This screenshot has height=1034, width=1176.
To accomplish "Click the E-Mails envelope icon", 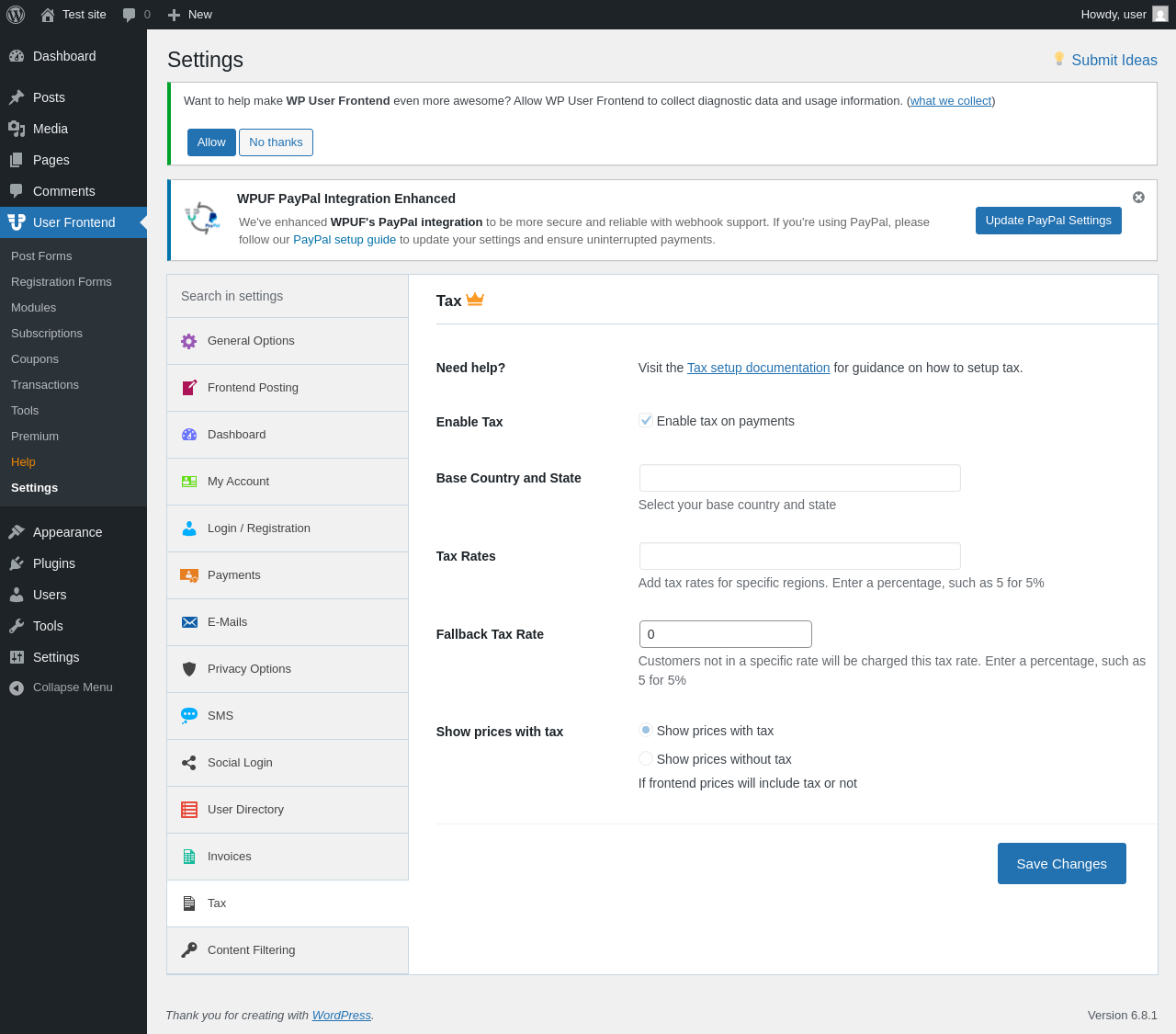I will 189,622.
